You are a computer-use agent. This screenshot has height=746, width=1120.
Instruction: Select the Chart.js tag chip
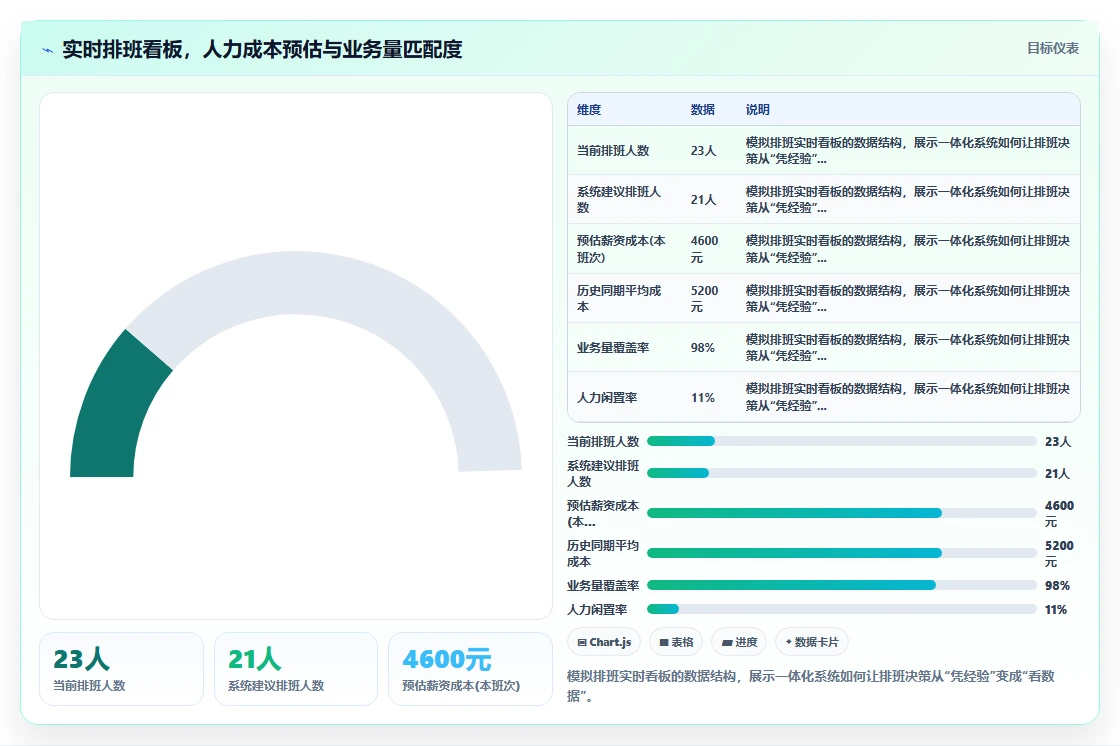tap(604, 642)
